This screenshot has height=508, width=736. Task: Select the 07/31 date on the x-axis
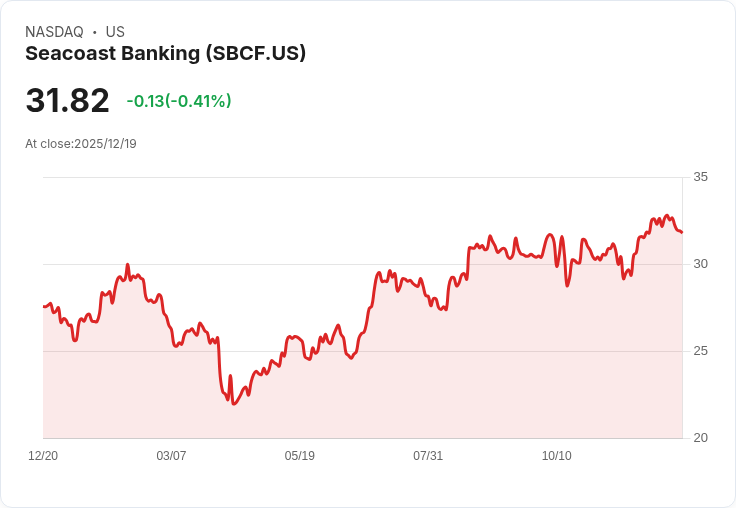pyautogui.click(x=428, y=456)
